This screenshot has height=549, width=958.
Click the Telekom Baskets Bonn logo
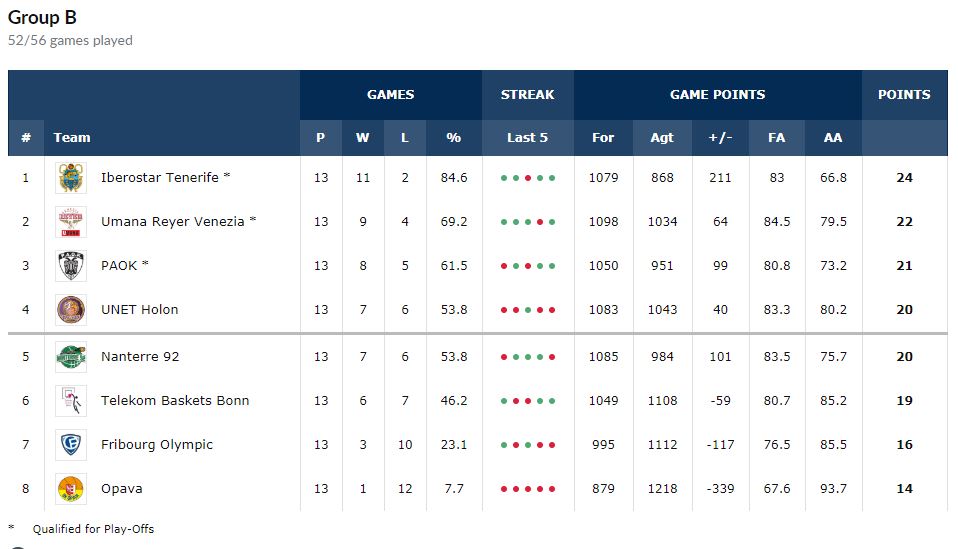[71, 401]
